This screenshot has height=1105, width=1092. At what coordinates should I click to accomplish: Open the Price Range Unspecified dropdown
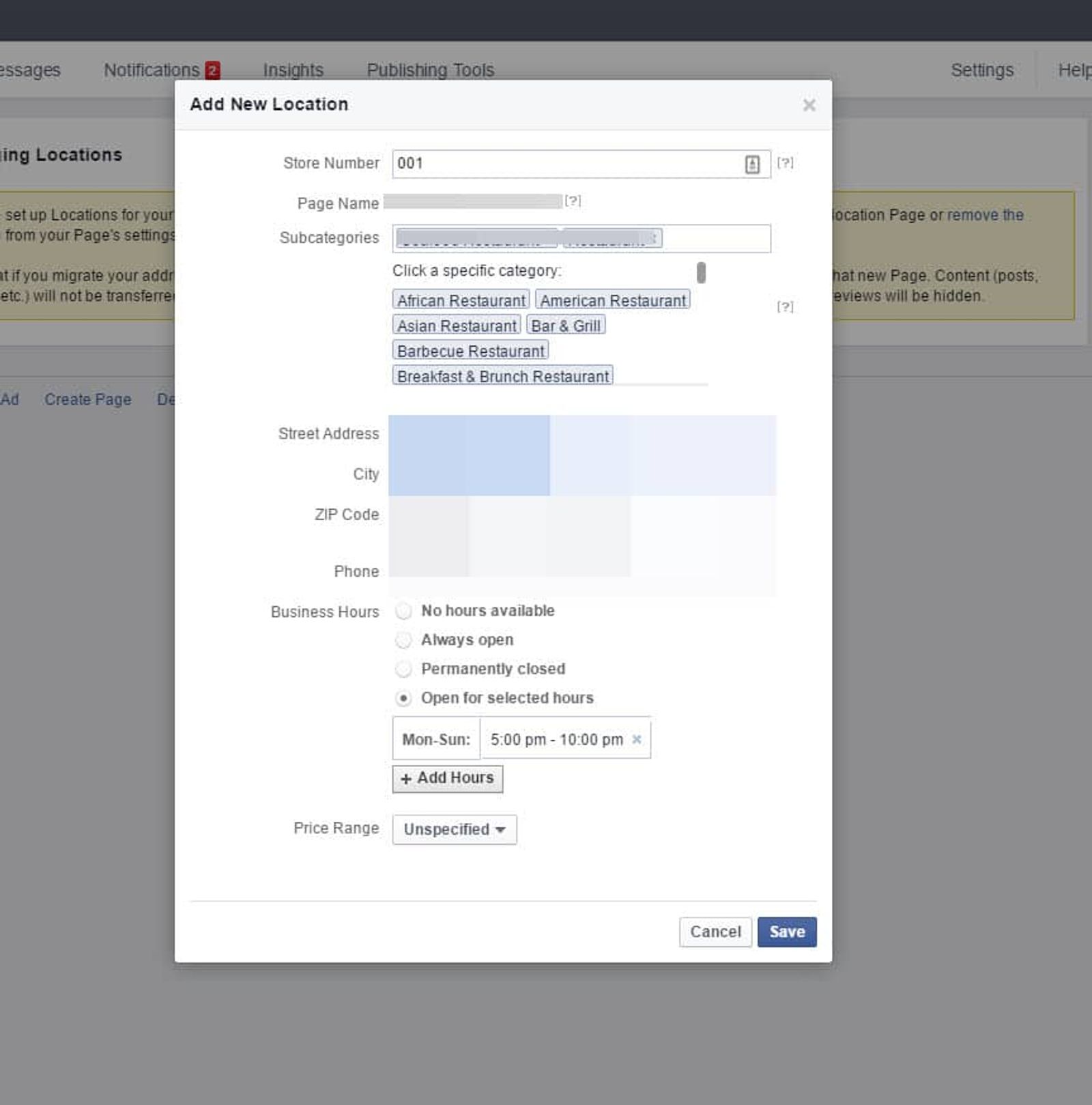click(x=455, y=829)
